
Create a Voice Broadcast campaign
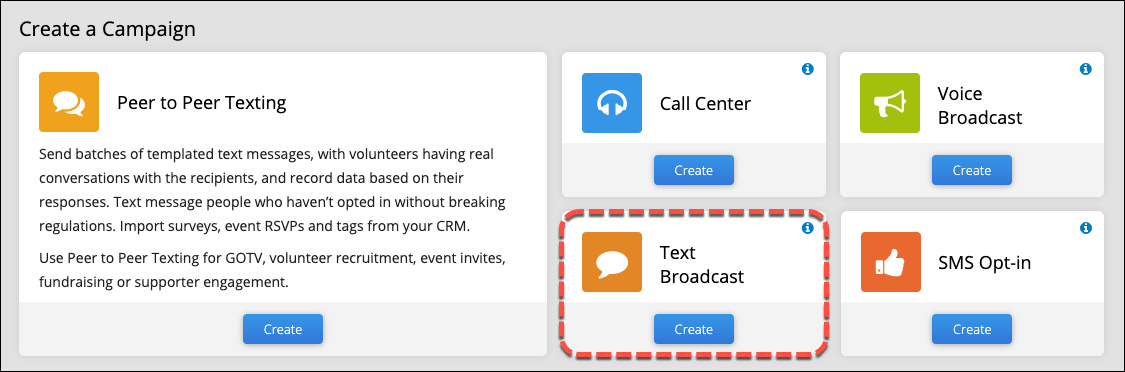coord(971,170)
